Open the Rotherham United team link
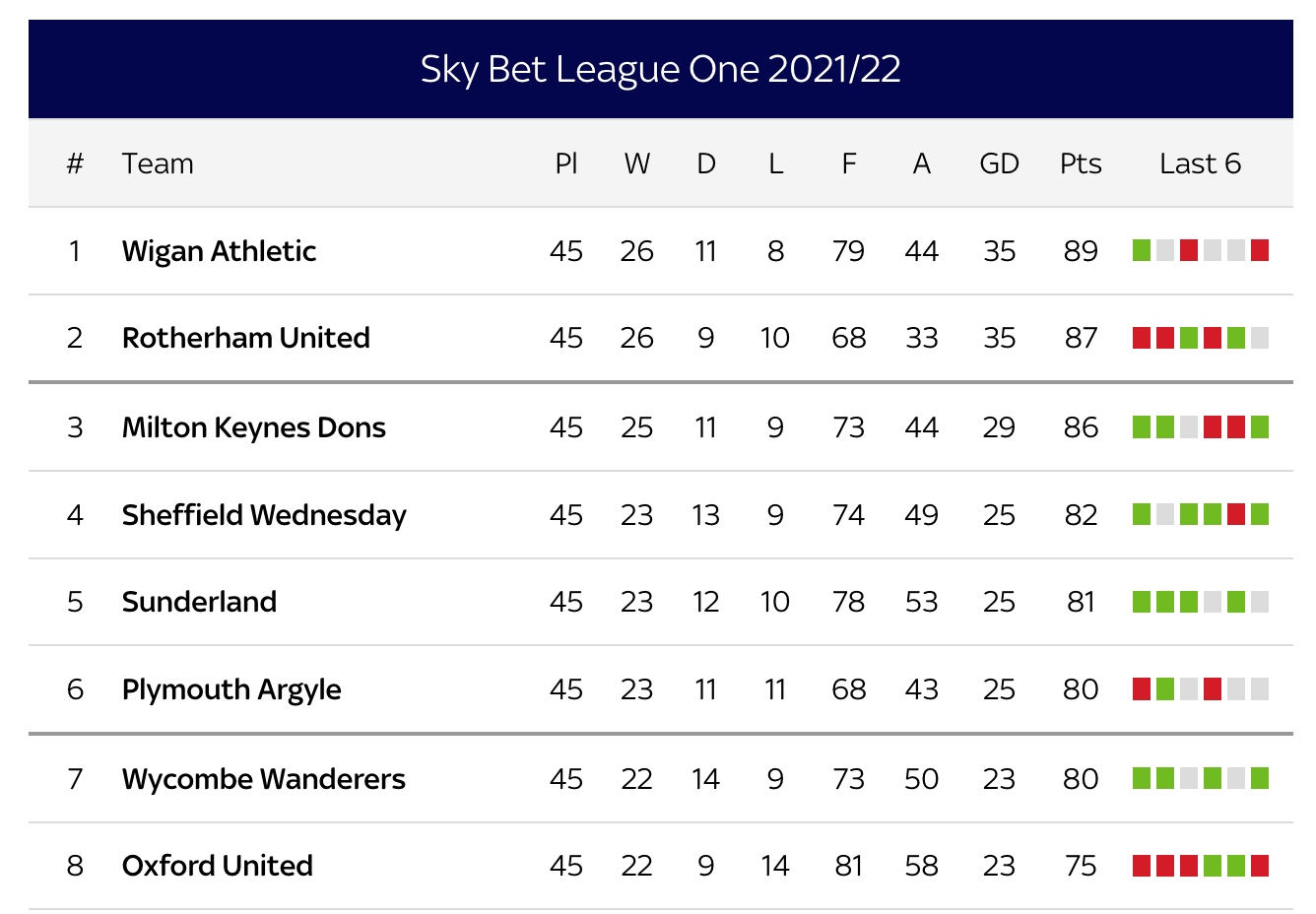The height and width of the screenshot is (914, 1316). coord(246,338)
